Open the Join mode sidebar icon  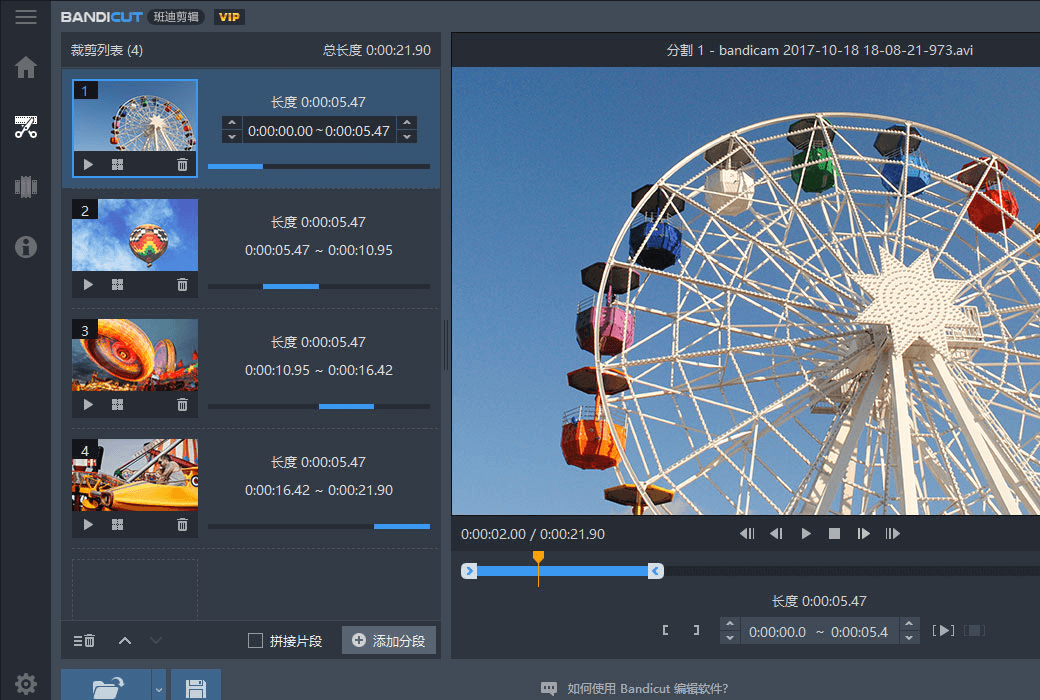pyautogui.click(x=26, y=186)
